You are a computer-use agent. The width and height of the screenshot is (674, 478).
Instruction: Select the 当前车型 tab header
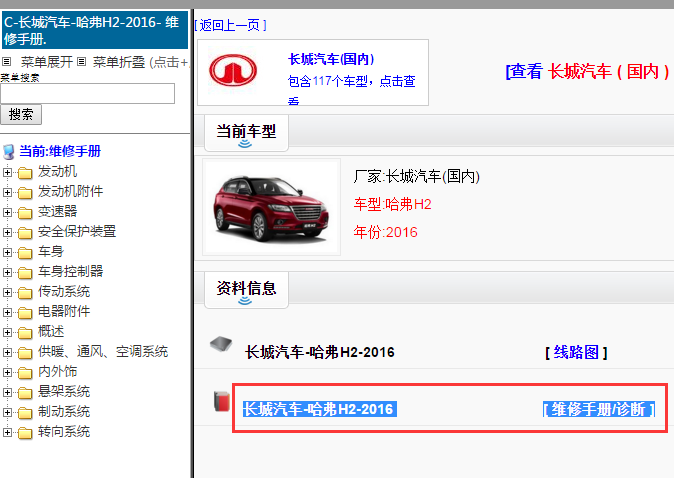[246, 132]
